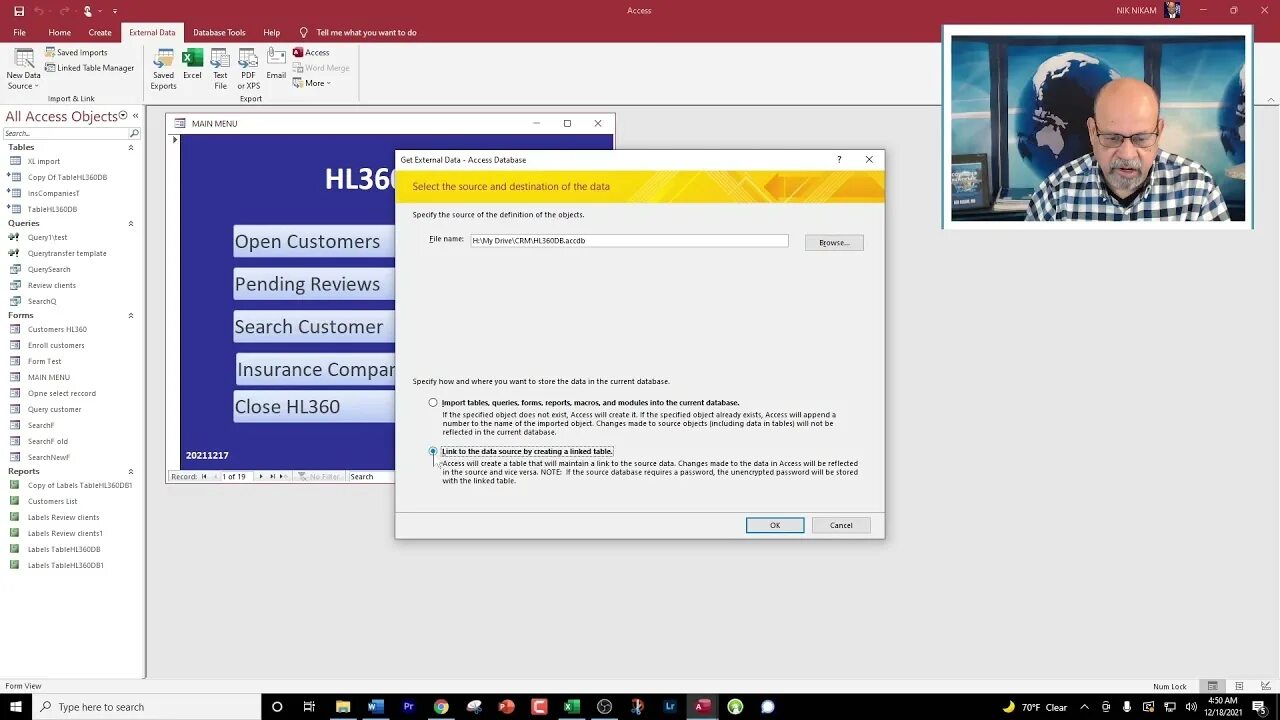Switch to the Home tab
The width and height of the screenshot is (1280, 720).
(x=60, y=32)
